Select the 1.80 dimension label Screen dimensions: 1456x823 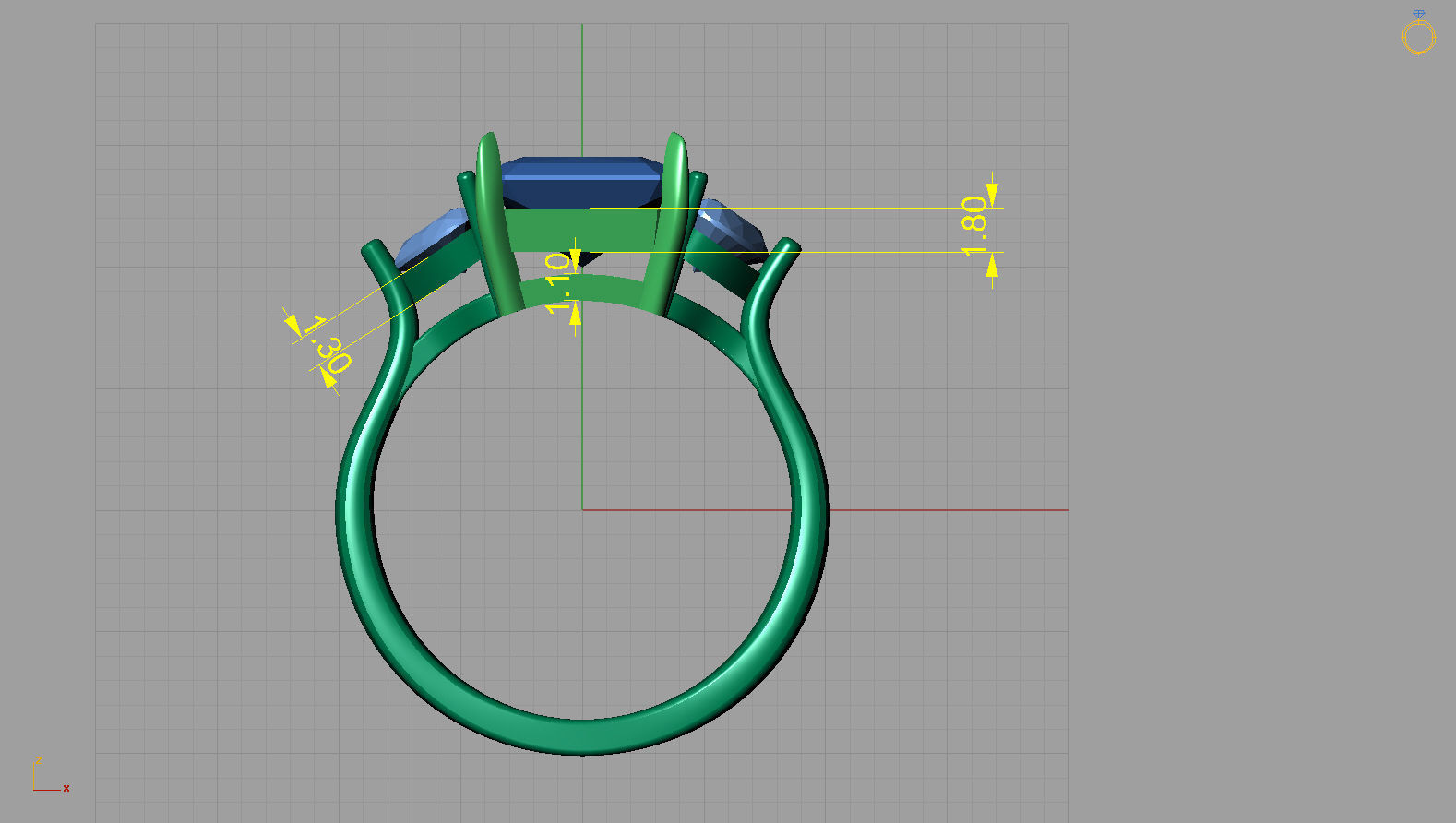point(974,226)
